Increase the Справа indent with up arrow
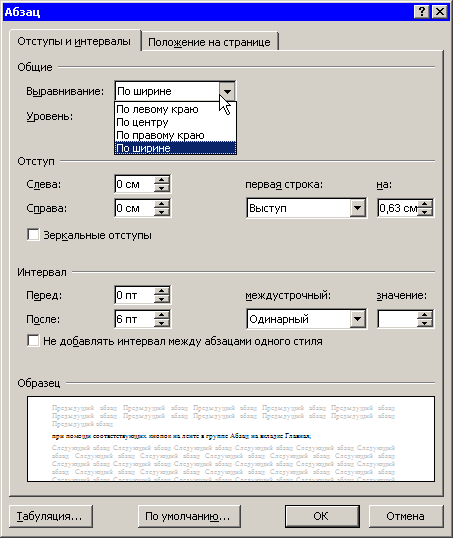The width and height of the screenshot is (453, 538). tap(162, 204)
